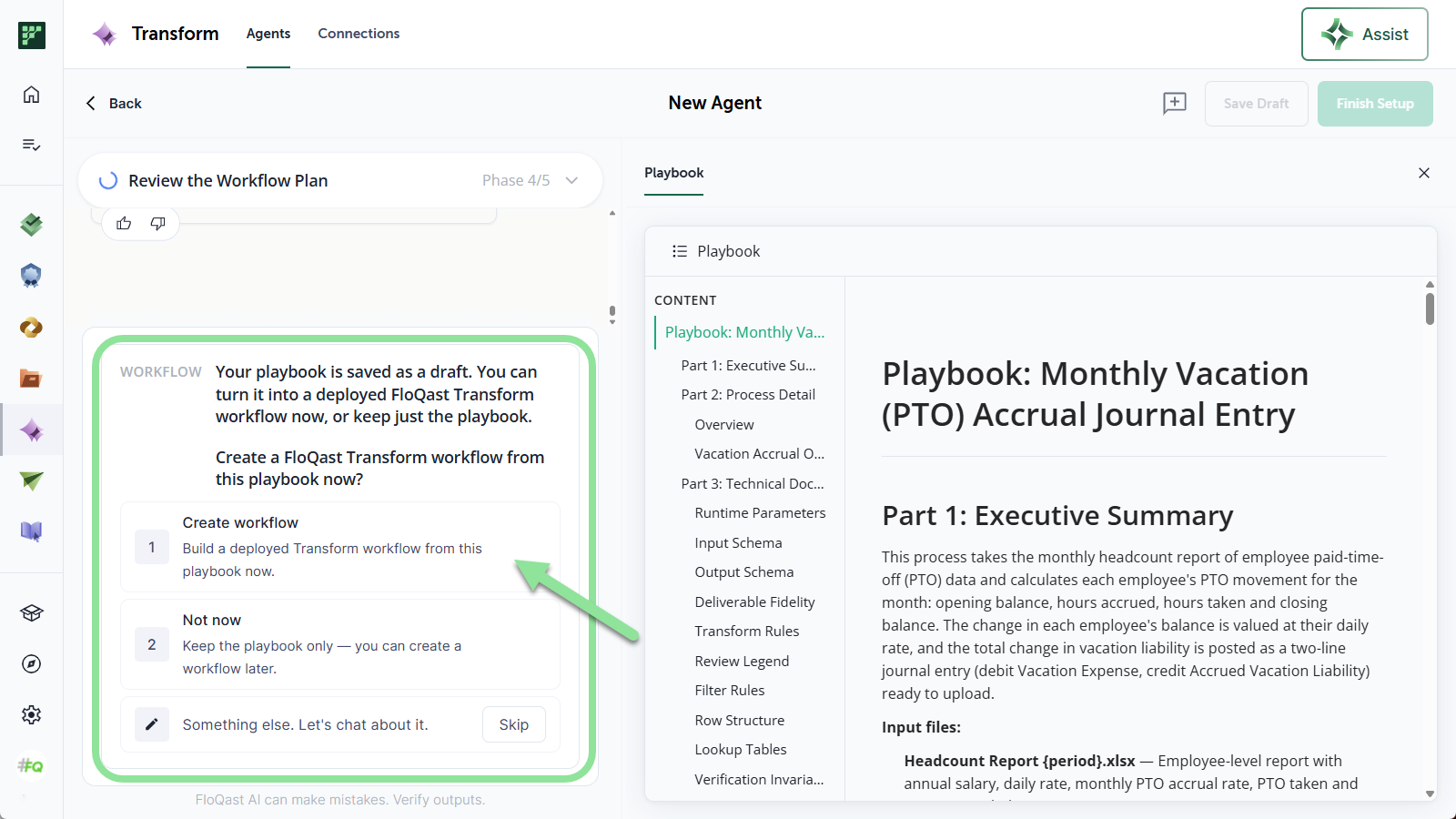Give thumbs down feedback
This screenshot has height=819, width=1456.
(x=157, y=223)
